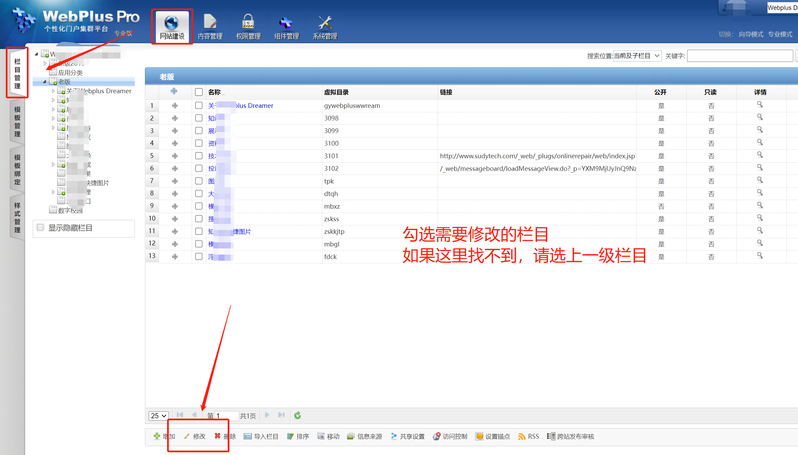This screenshot has width=798, height=455.
Task: Switch to the 模板管理 side tab
Action: [x=16, y=122]
